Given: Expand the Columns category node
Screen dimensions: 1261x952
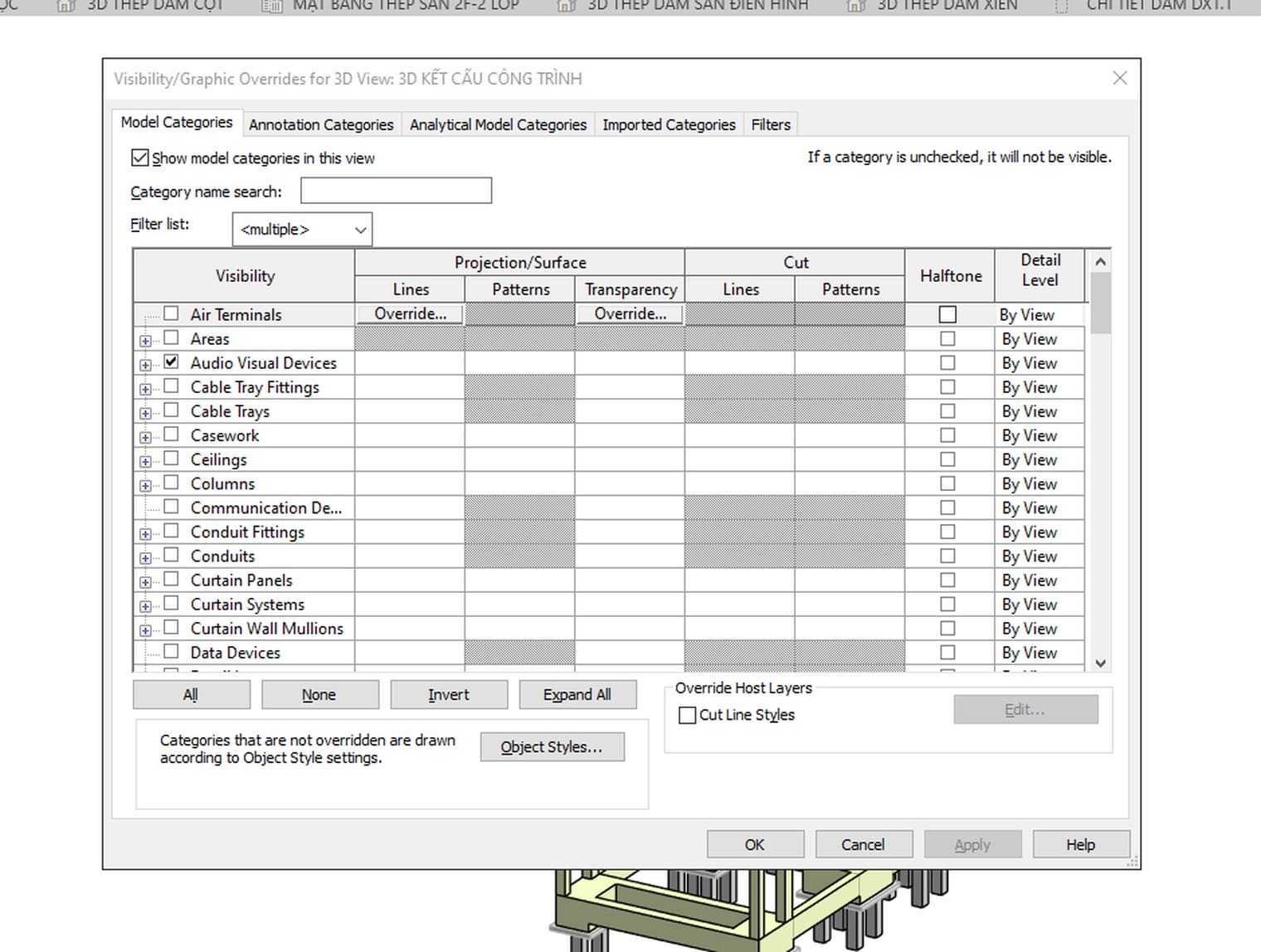Looking at the screenshot, I should pyautogui.click(x=145, y=485).
